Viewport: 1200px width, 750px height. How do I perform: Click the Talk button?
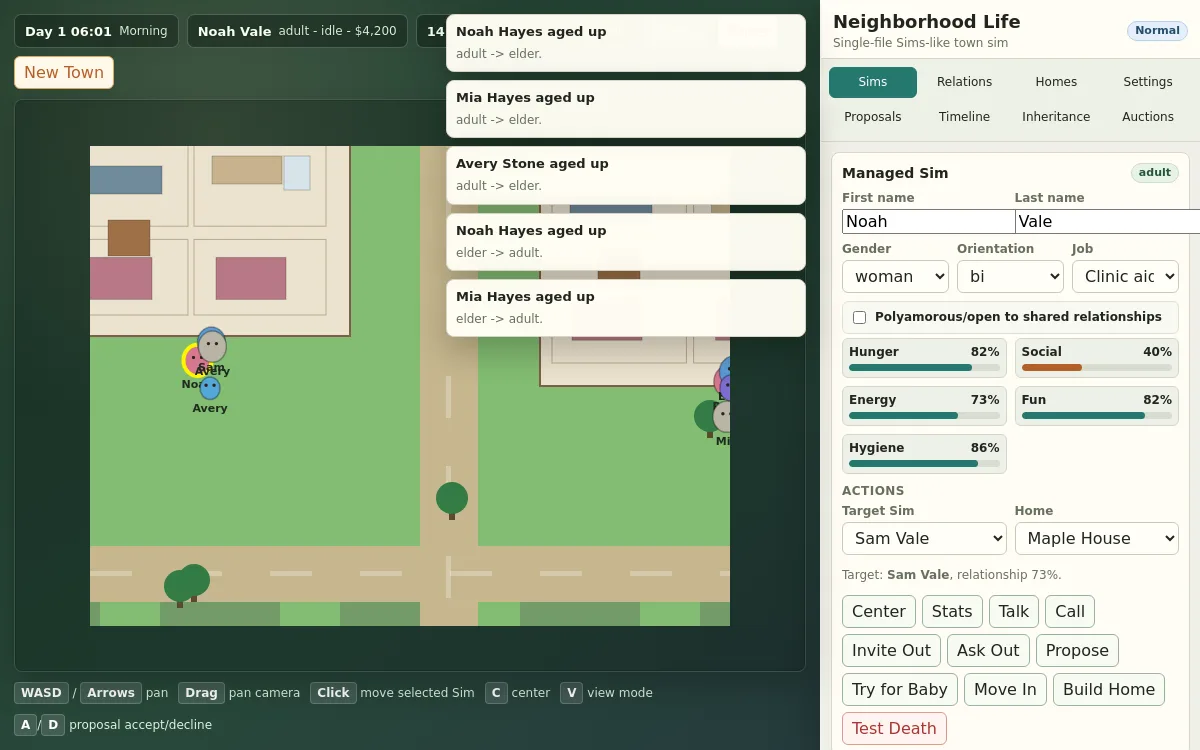click(1014, 611)
